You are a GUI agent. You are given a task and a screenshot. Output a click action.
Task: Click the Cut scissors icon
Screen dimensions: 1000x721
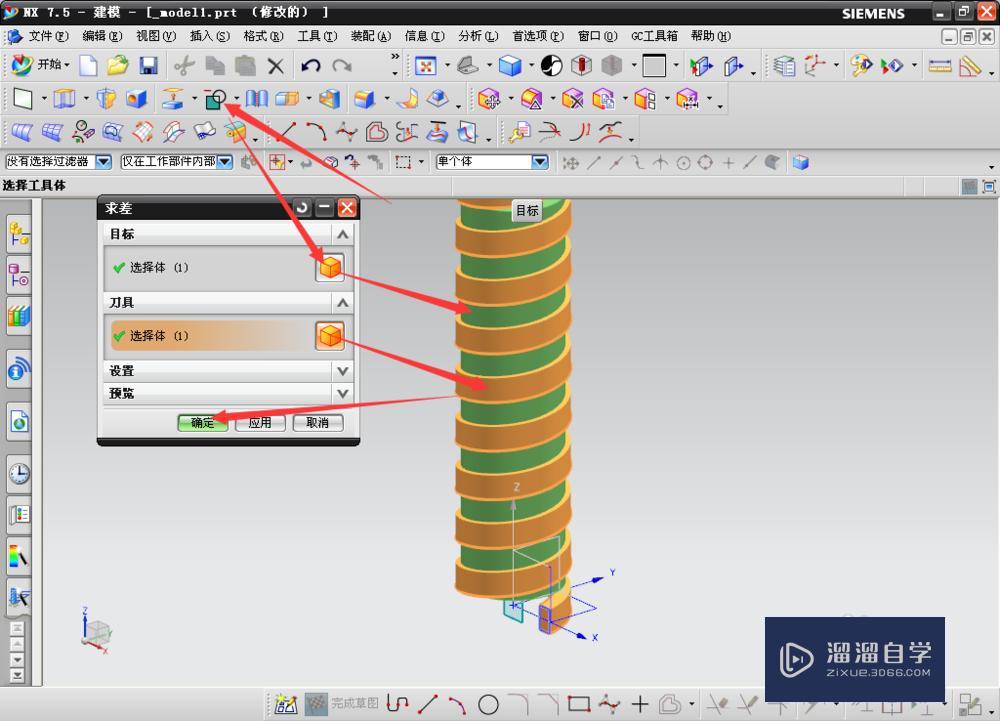coord(184,65)
